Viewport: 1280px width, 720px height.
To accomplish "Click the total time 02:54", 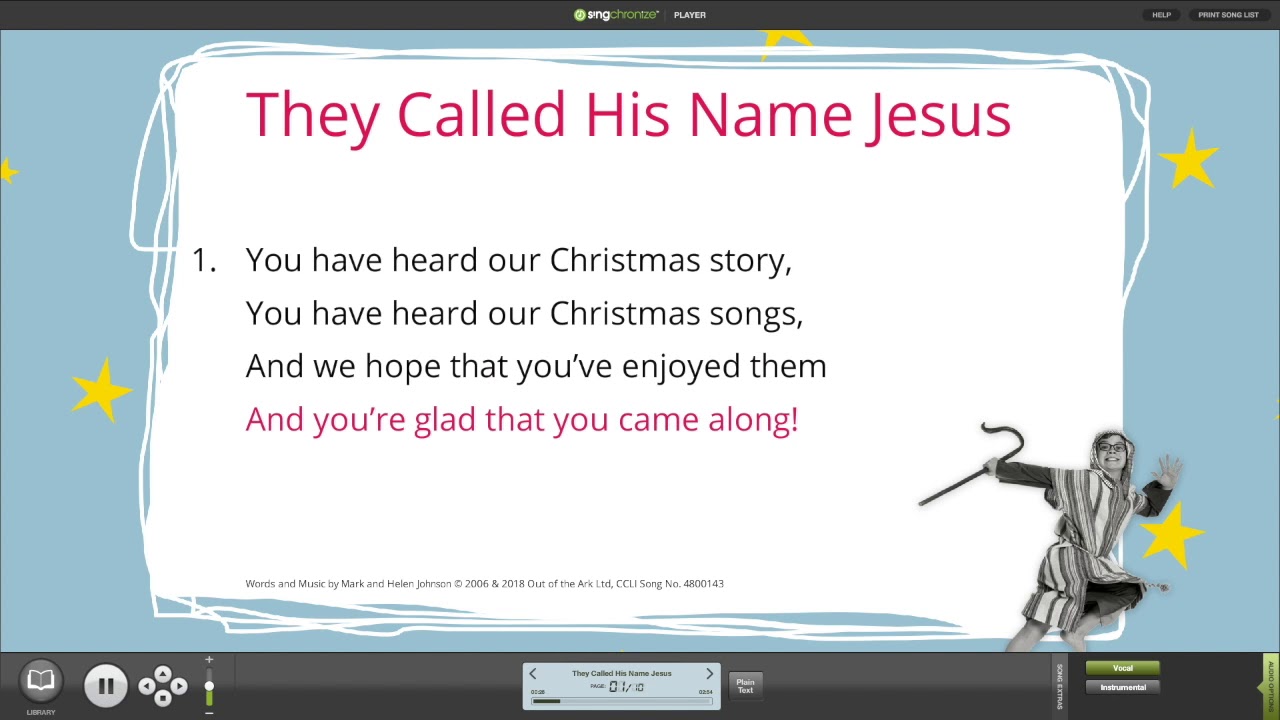I will 706,692.
